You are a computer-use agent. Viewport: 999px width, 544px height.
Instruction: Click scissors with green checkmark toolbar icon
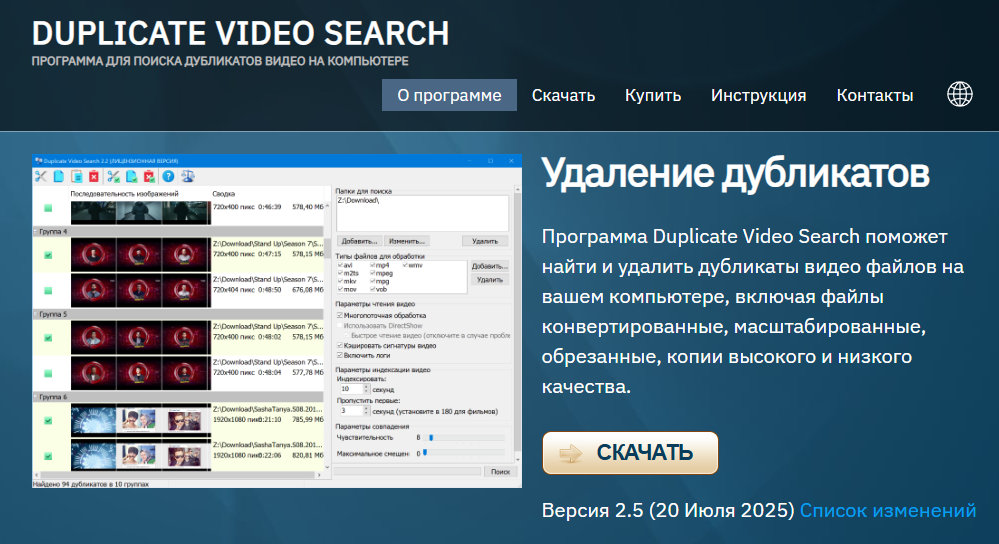pyautogui.click(x=113, y=176)
